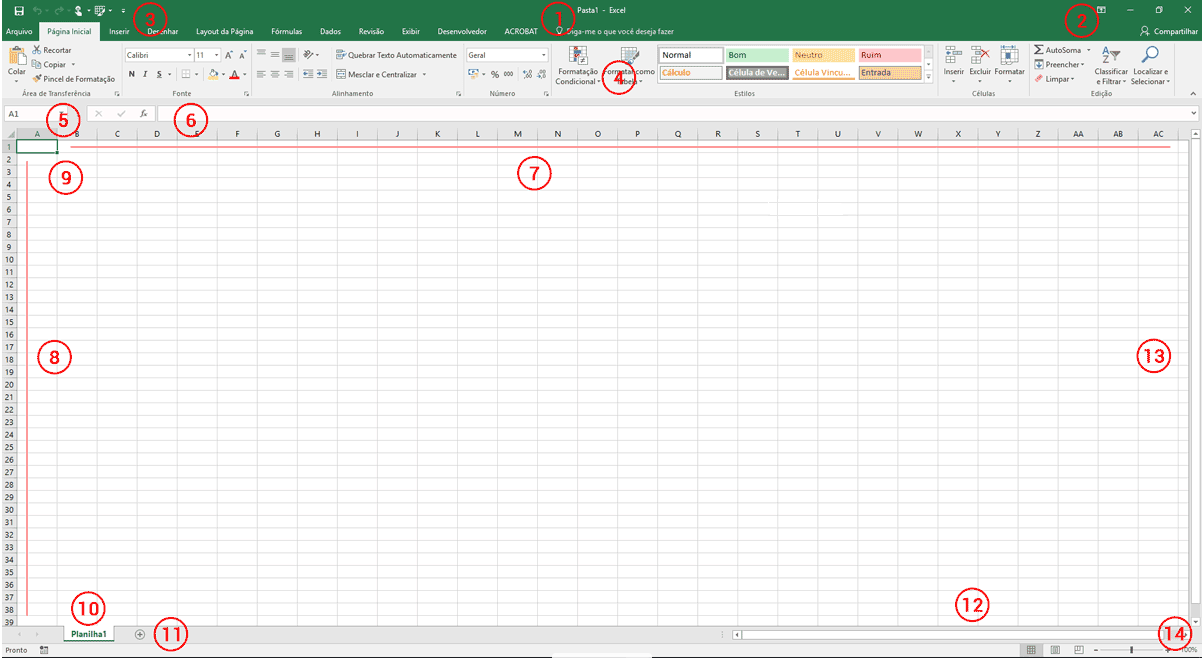Apply the Ruim cell style
Screen dimensions: 1203x659
click(888, 55)
